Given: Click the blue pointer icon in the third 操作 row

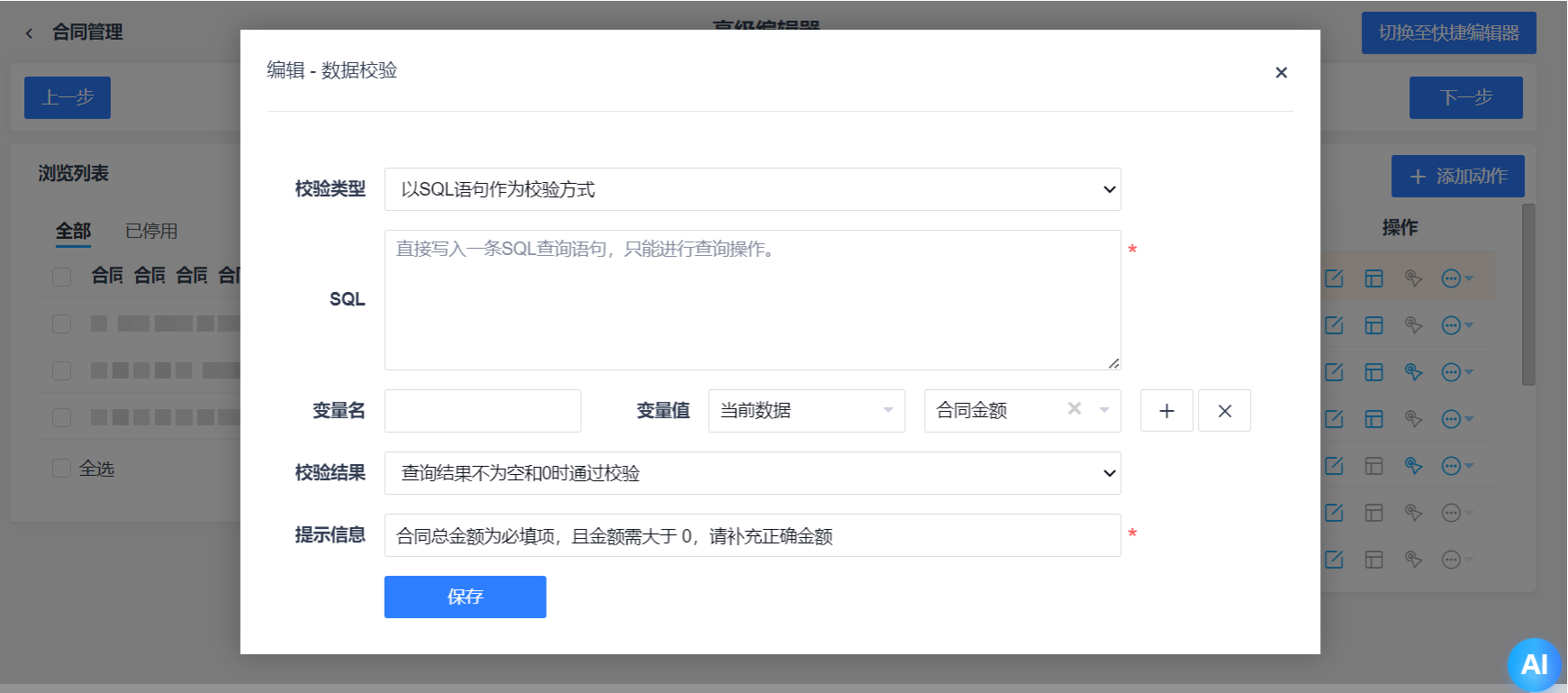Looking at the screenshot, I should coord(1413,372).
